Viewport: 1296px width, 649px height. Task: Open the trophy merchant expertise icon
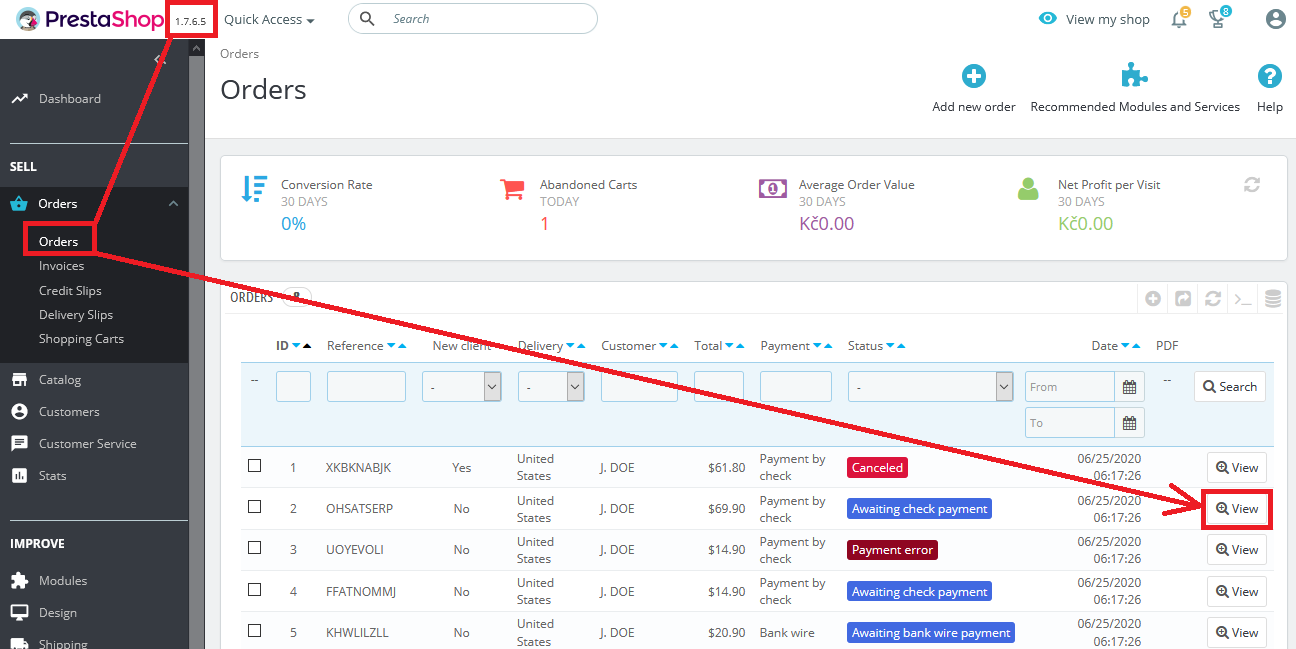pos(1218,19)
